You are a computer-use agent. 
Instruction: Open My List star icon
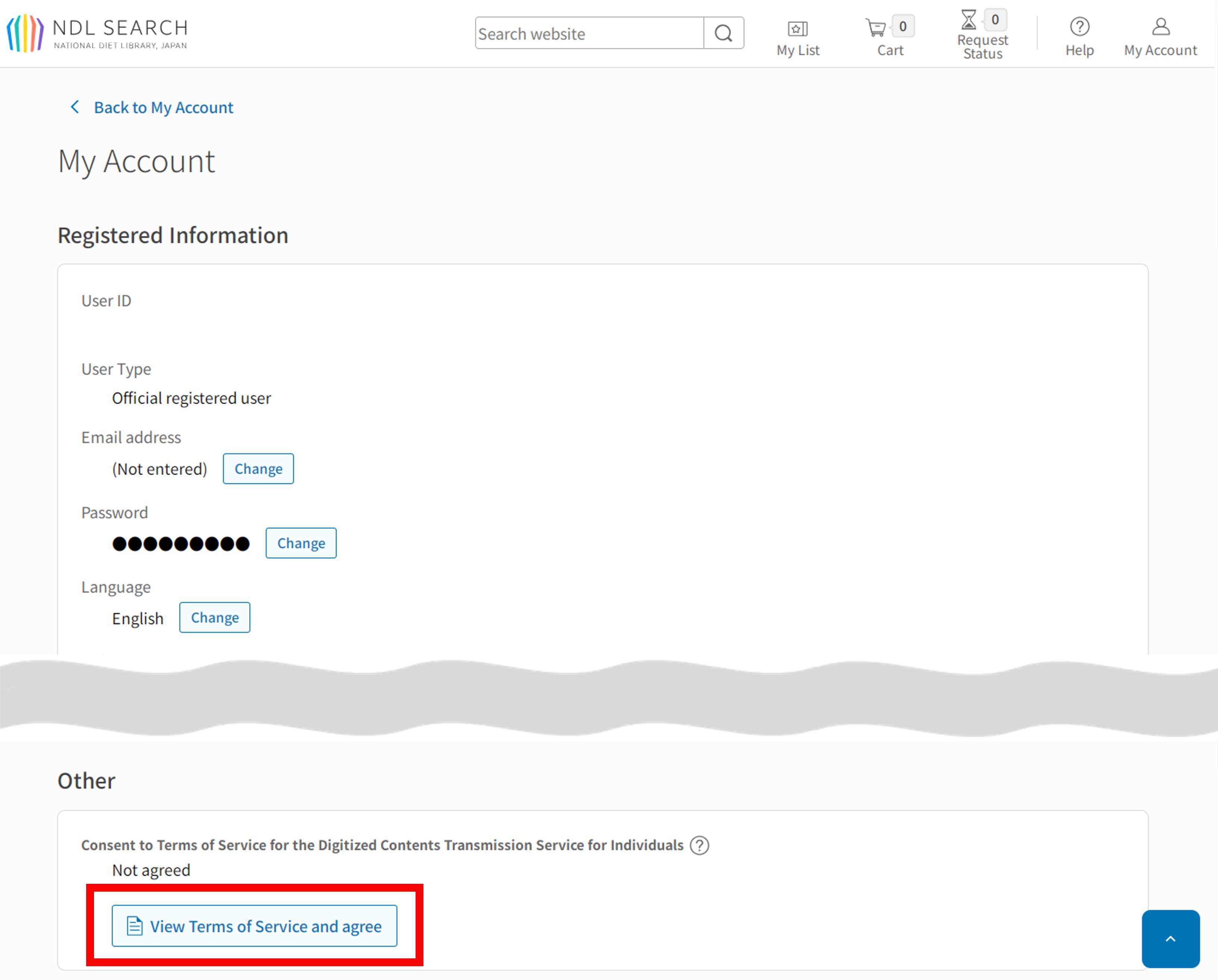pos(797,28)
